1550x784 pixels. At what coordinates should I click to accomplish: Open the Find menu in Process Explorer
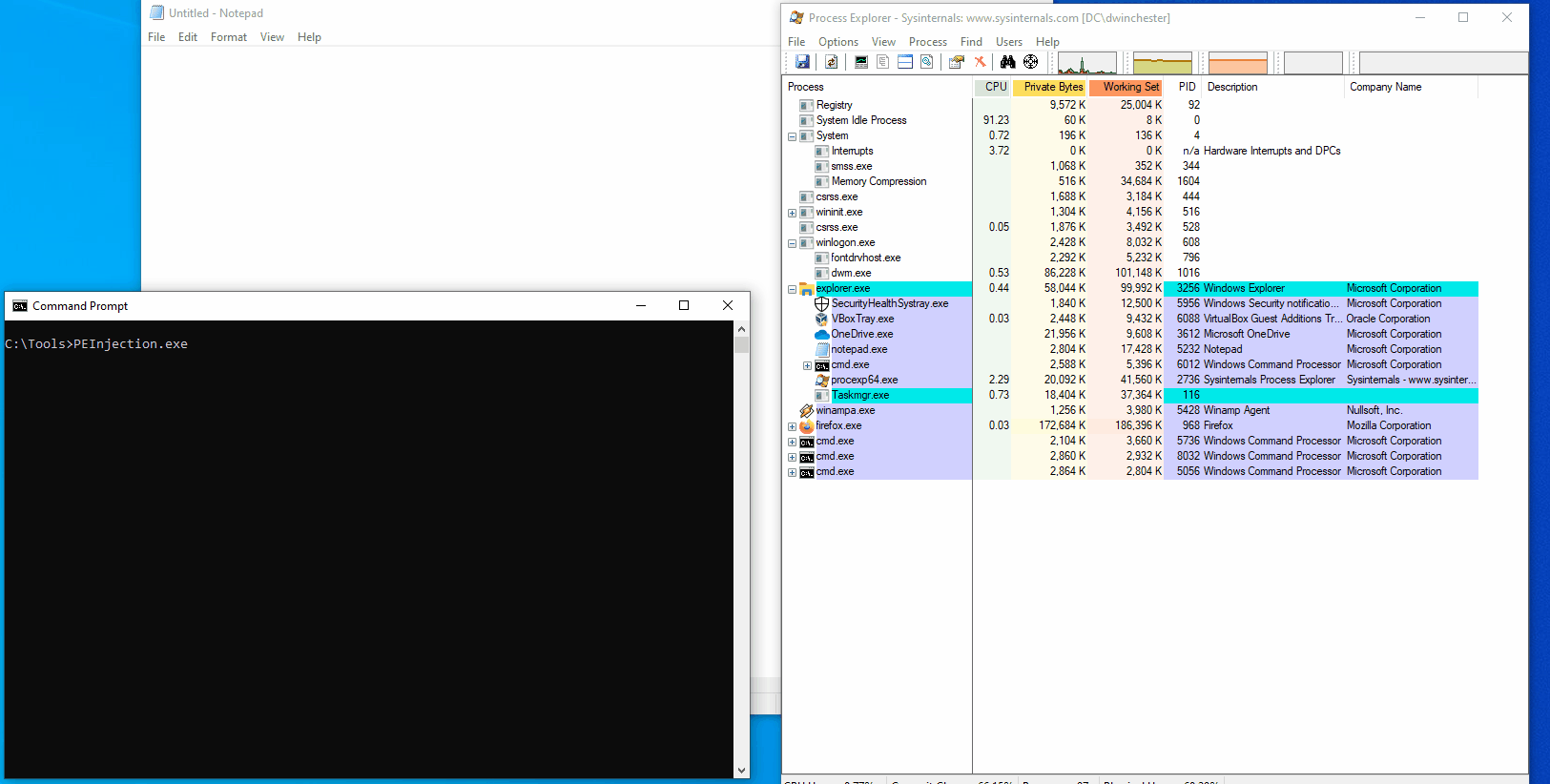[x=971, y=42]
